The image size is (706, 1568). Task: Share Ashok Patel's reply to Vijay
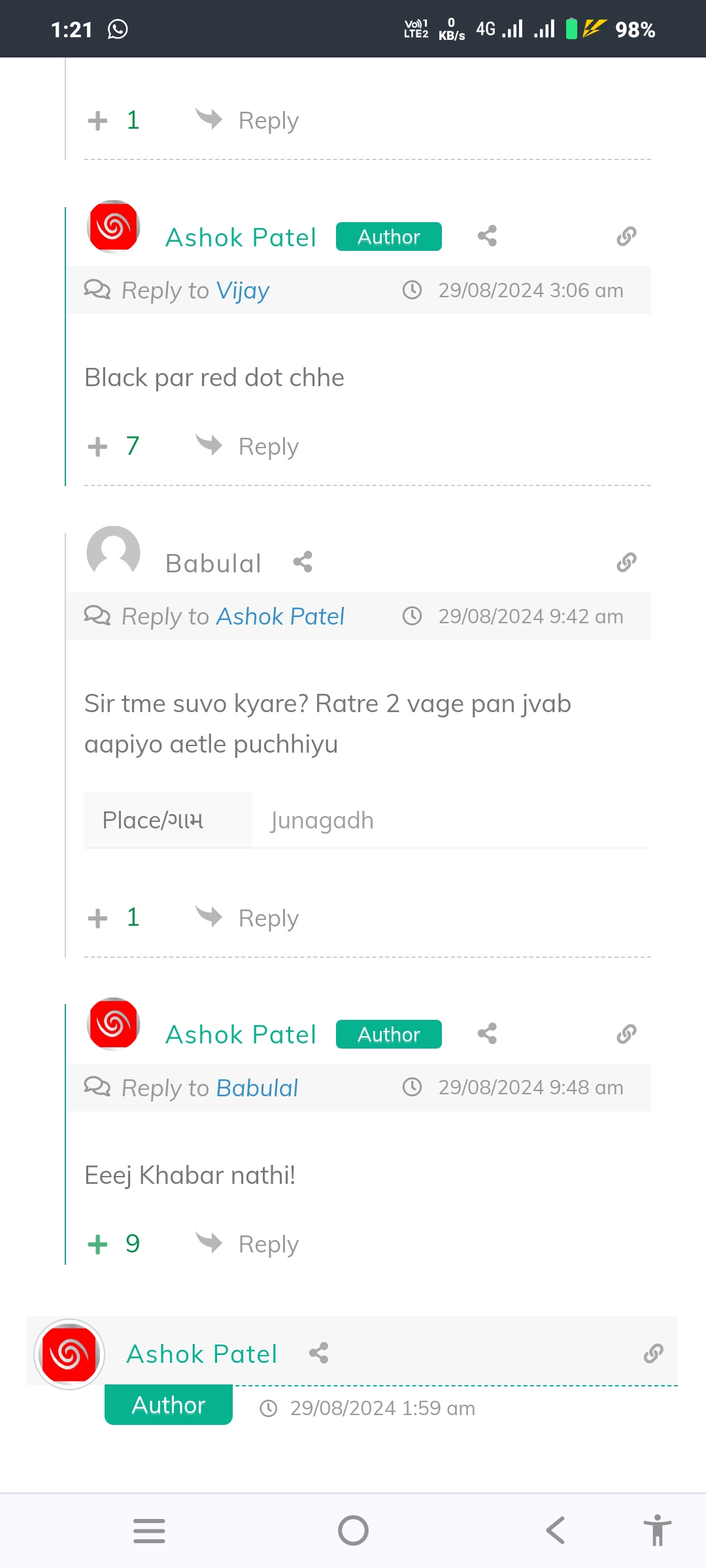pos(487,236)
